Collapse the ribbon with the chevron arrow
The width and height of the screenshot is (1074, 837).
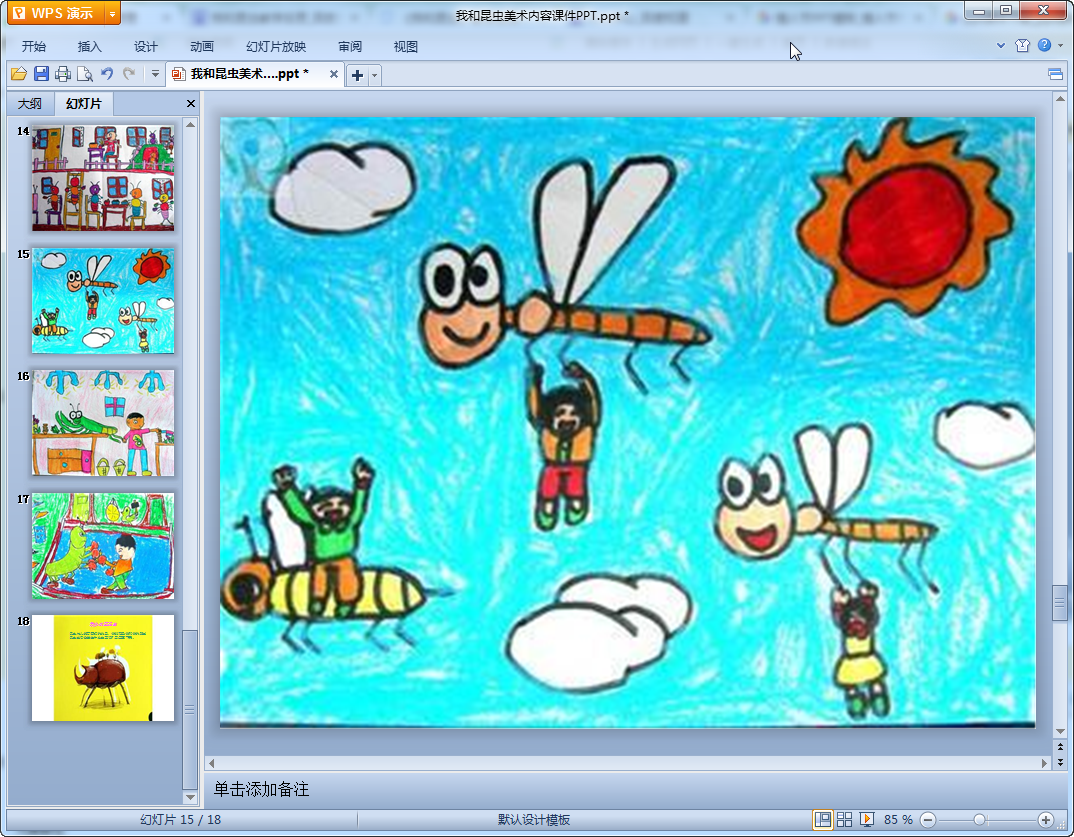1001,46
